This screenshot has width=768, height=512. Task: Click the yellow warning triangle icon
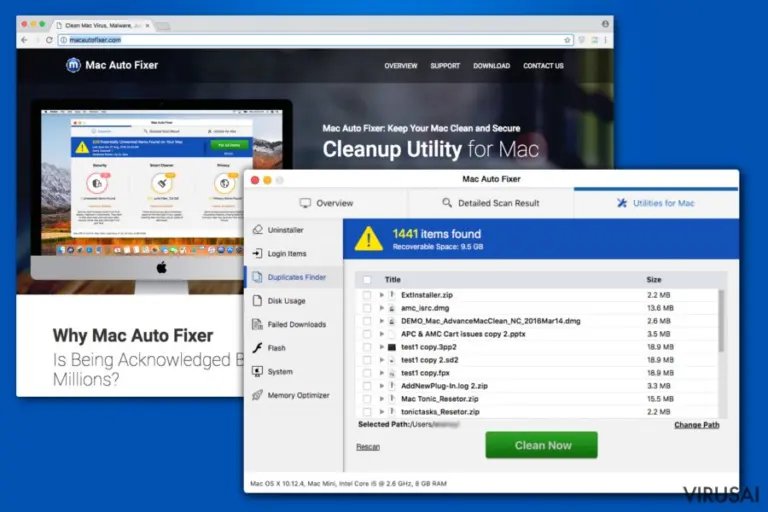point(369,239)
